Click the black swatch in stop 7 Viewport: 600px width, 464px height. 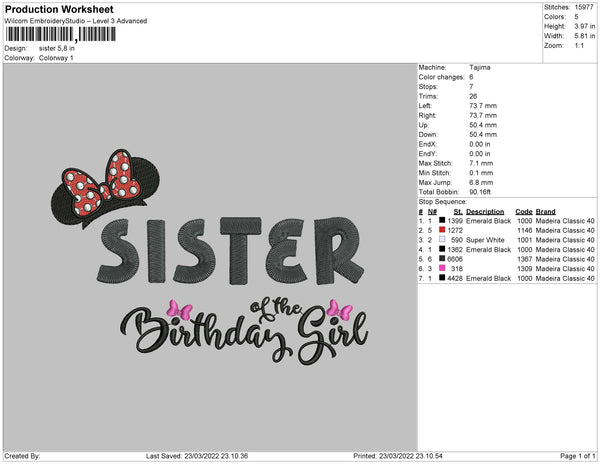coord(442,277)
